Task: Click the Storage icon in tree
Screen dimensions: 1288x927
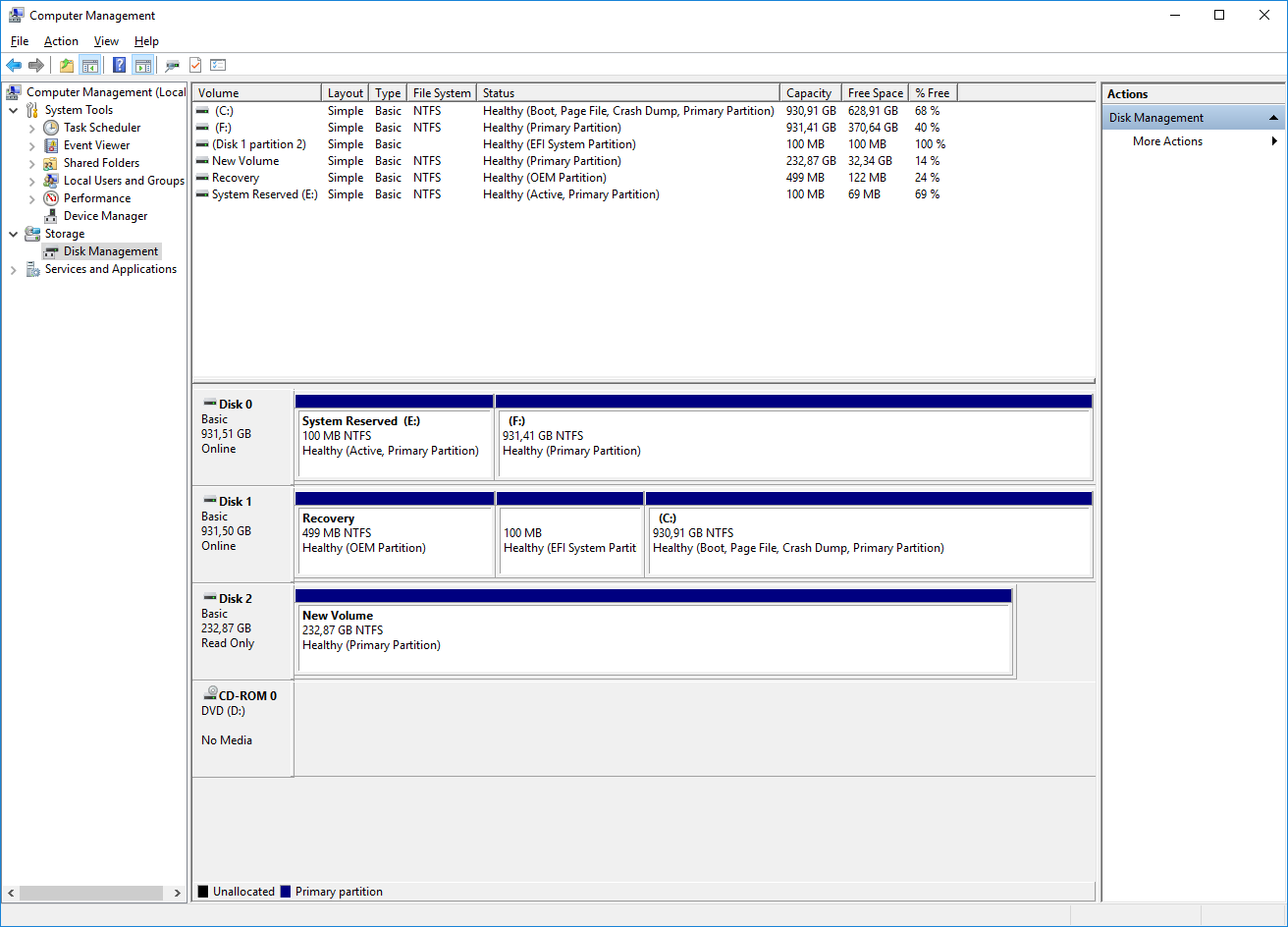Action: coord(32,234)
